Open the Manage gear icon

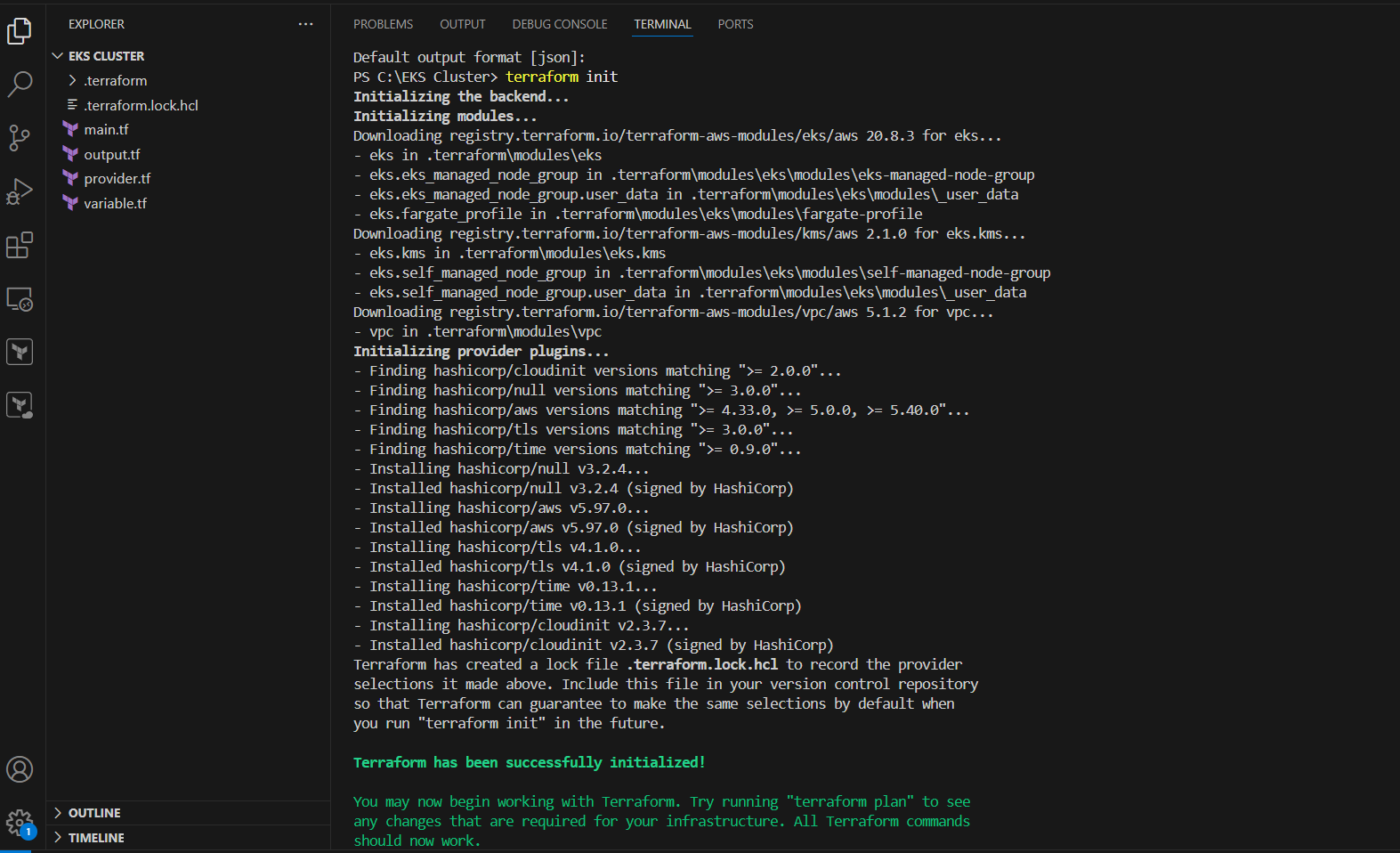point(20,823)
